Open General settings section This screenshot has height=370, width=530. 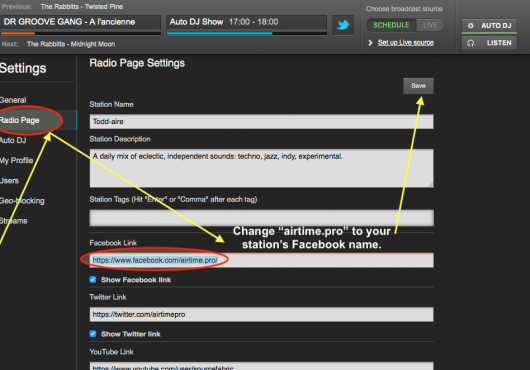13,100
